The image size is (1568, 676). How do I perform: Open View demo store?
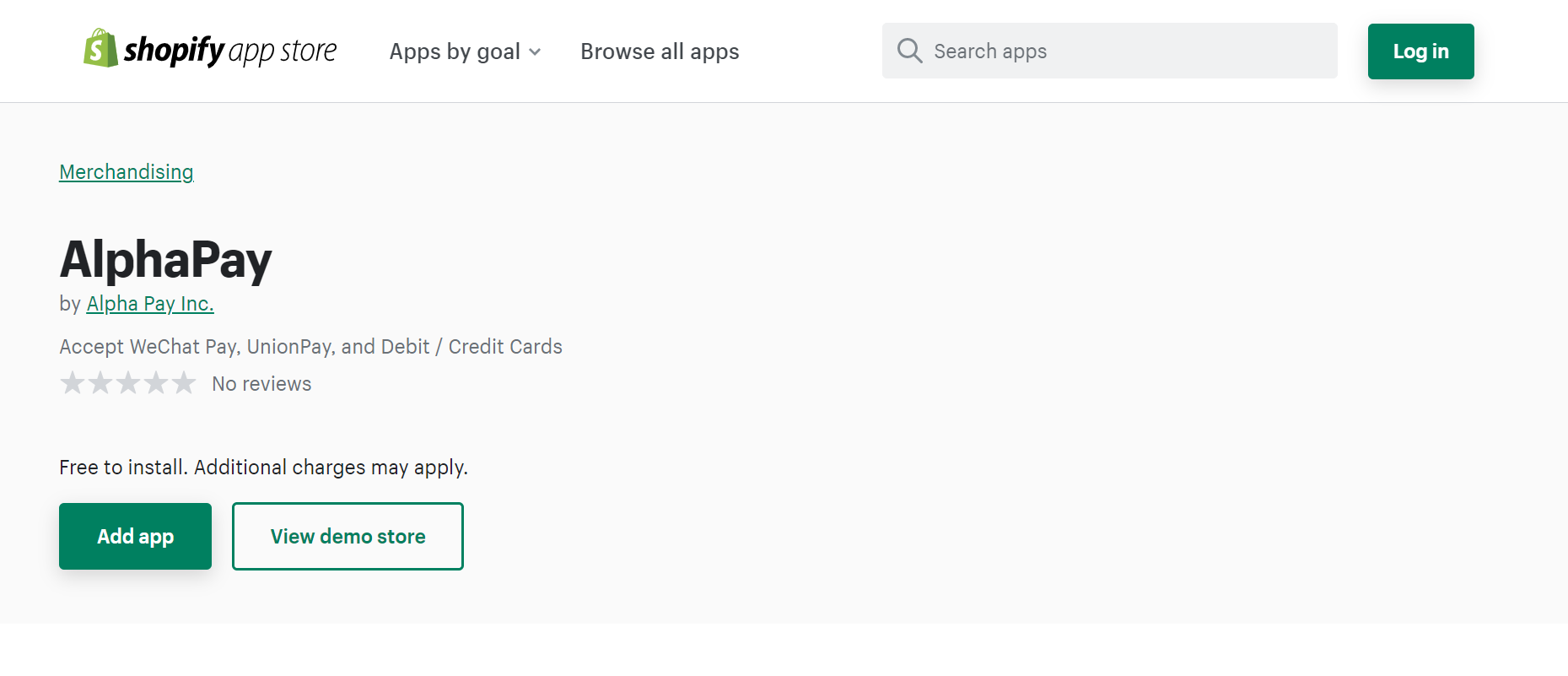pos(348,536)
